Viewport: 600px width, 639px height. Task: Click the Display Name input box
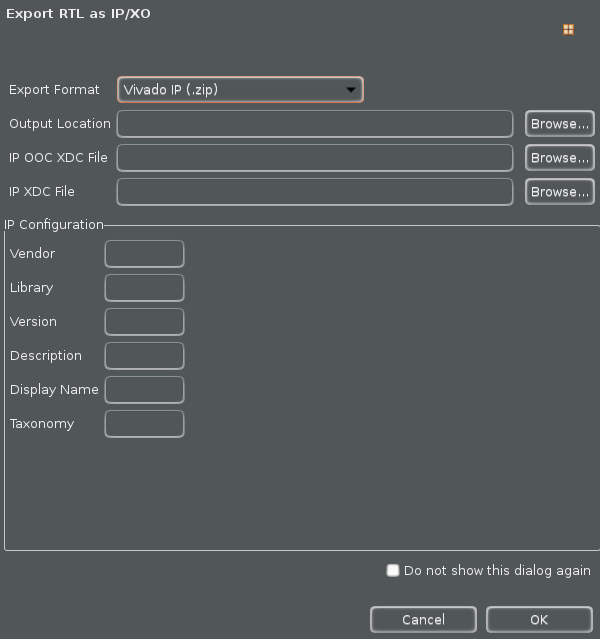tap(144, 390)
